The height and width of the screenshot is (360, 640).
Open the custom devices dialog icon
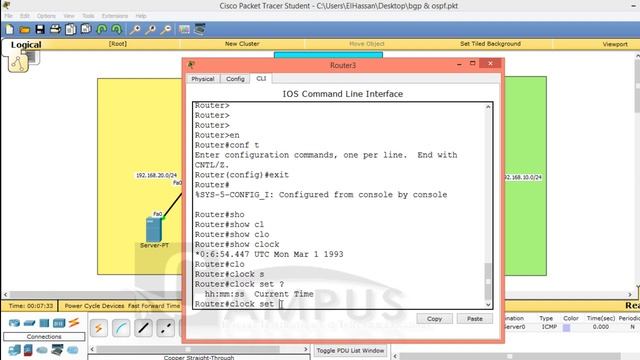[200, 29]
